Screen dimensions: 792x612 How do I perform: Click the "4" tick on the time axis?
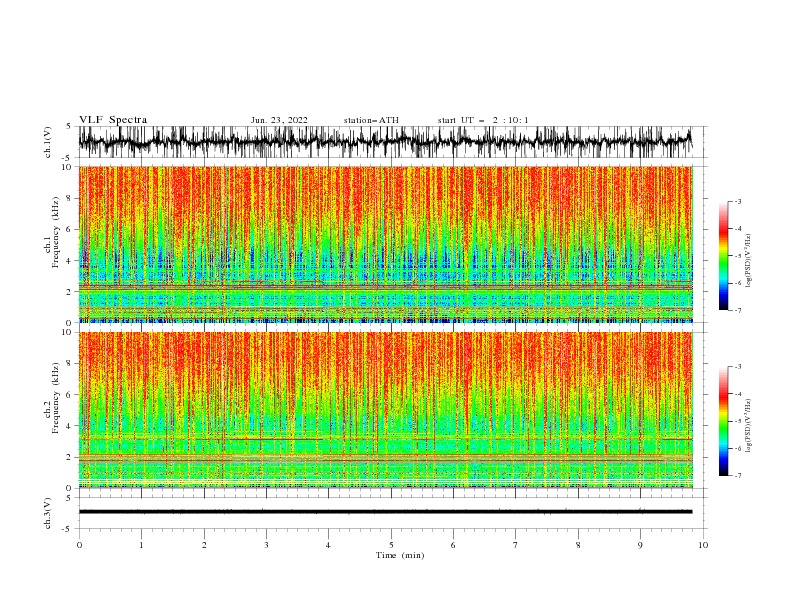[x=328, y=545]
